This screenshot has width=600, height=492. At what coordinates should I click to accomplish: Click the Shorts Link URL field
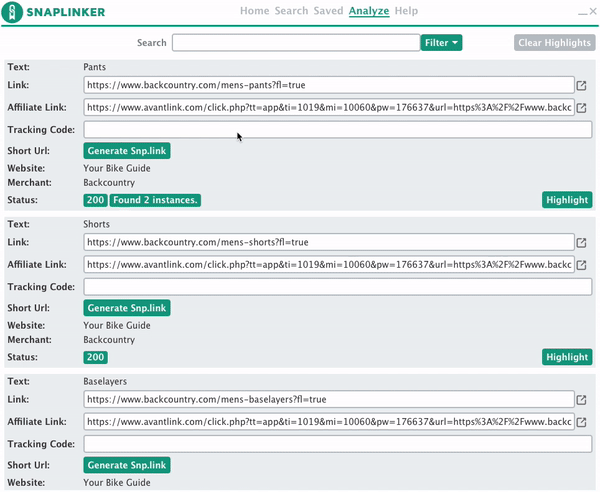click(x=329, y=242)
